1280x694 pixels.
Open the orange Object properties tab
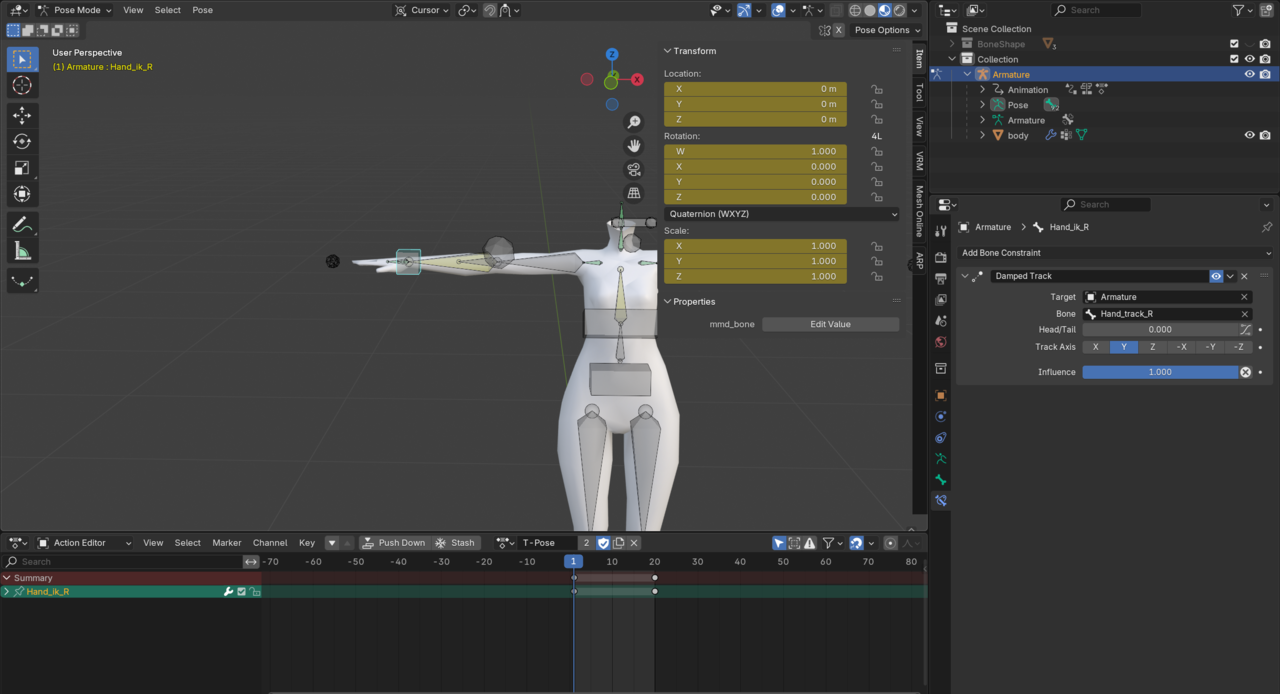941,396
